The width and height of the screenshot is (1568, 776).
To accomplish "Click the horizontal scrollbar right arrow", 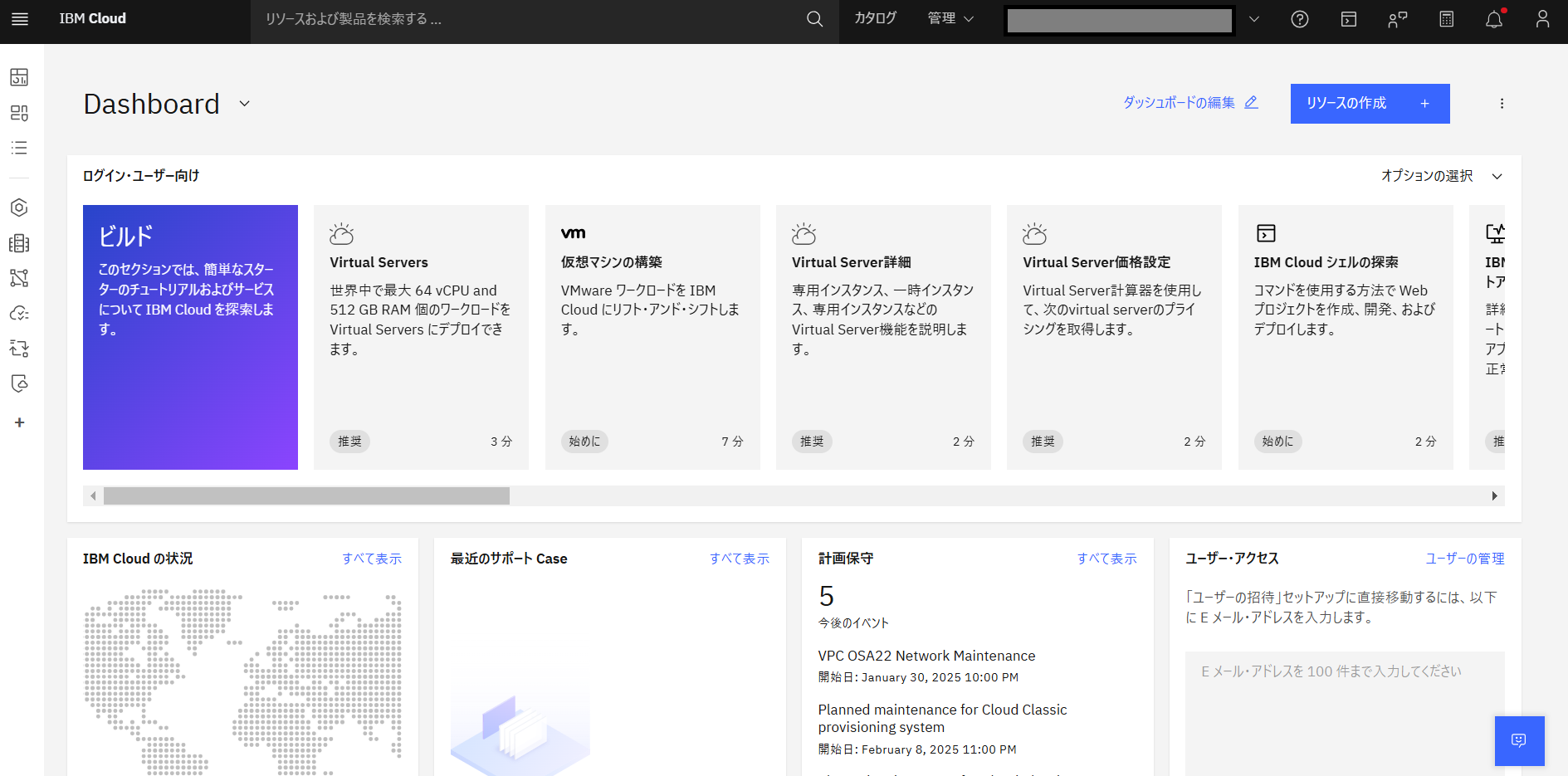I will (x=1494, y=496).
